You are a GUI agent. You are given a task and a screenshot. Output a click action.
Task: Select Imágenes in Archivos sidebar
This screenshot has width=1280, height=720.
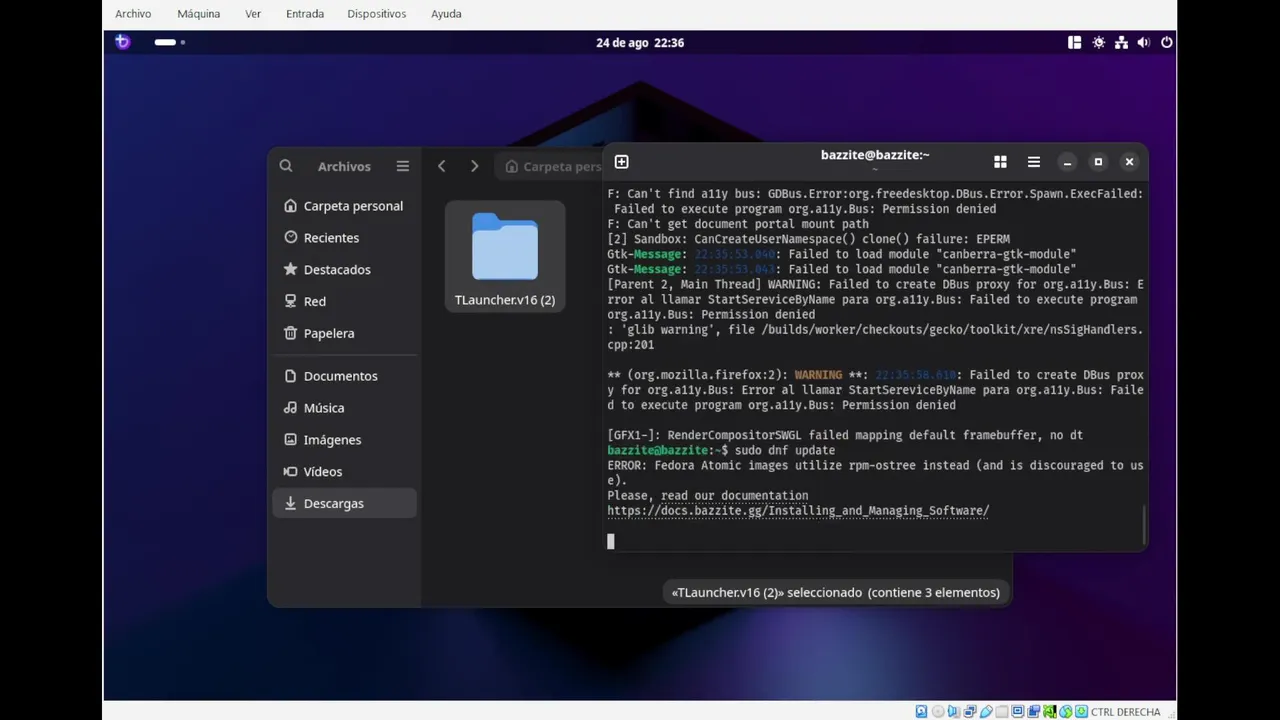point(344,440)
